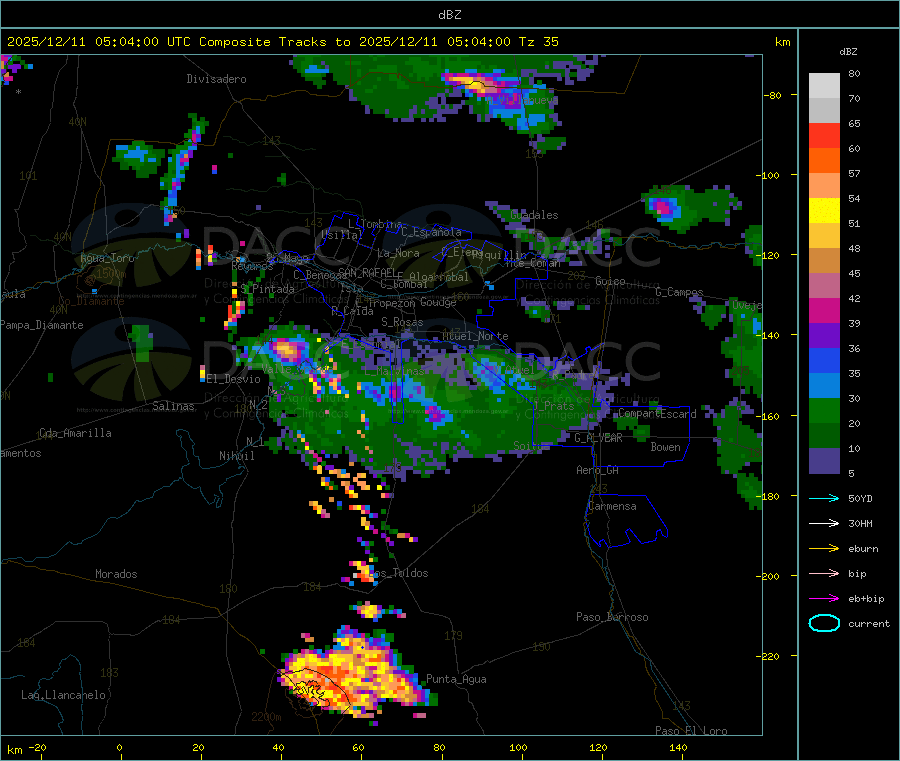Click the G_ALVEAR label

(598, 438)
